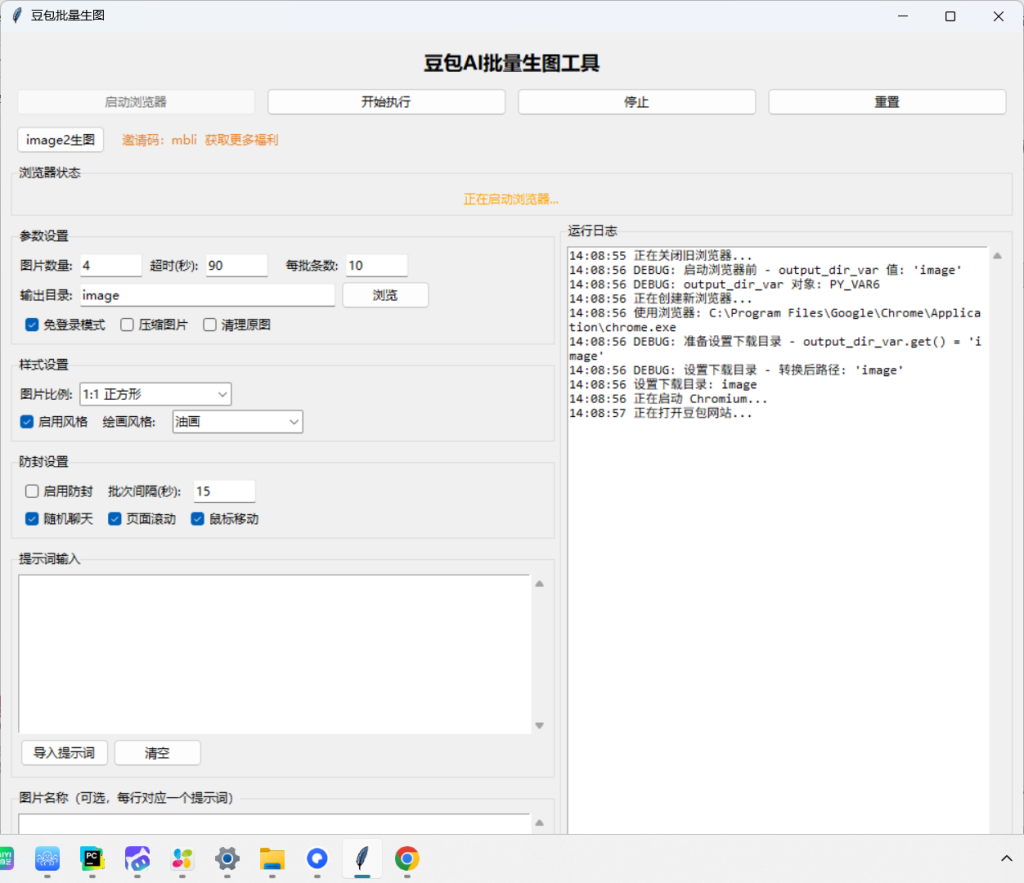Click the image2生图 button
The height and width of the screenshot is (883, 1024).
pos(61,140)
